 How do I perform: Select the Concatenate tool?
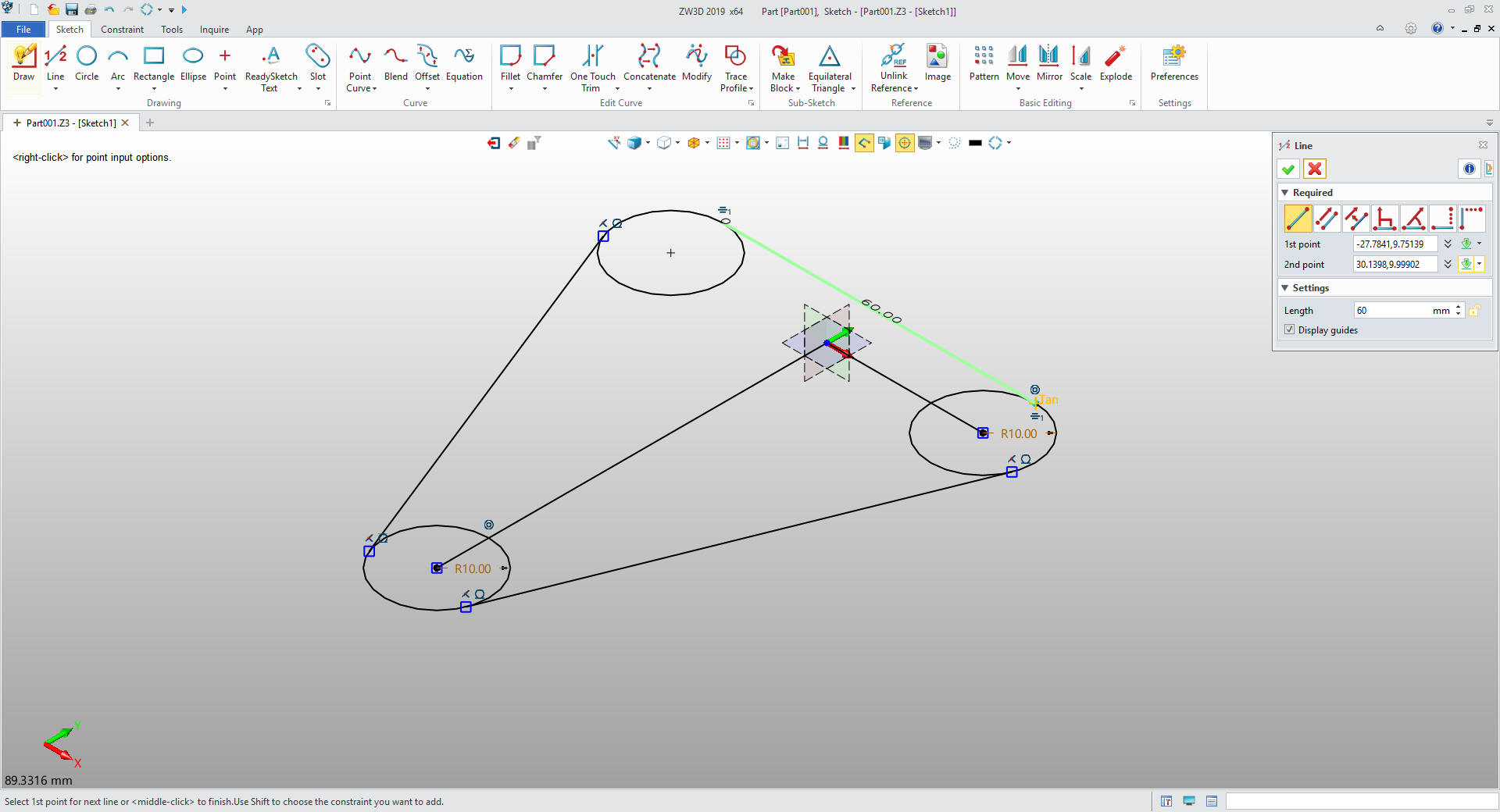point(649,64)
